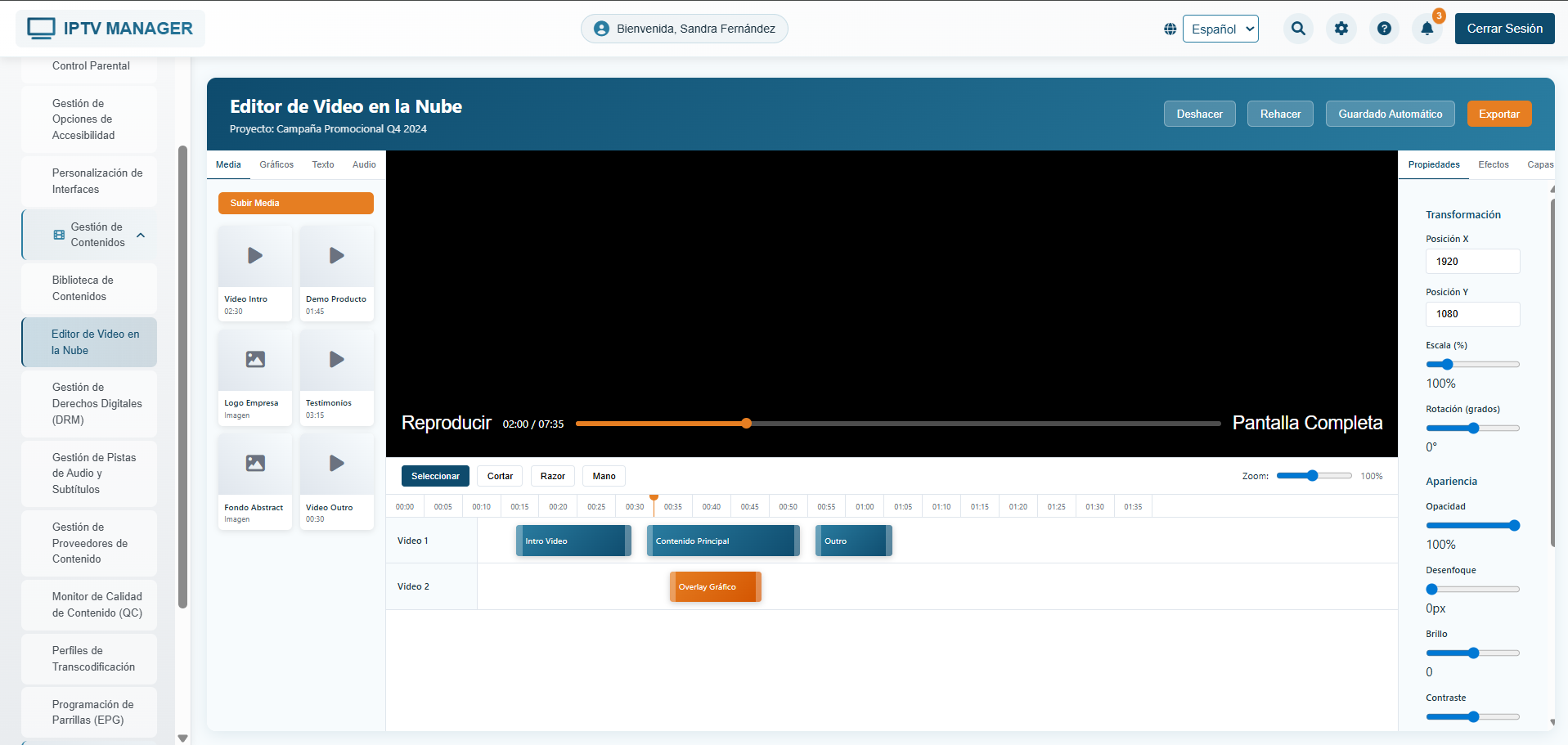The image size is (1568, 745).
Task: Click the globe language icon
Action: click(1170, 28)
